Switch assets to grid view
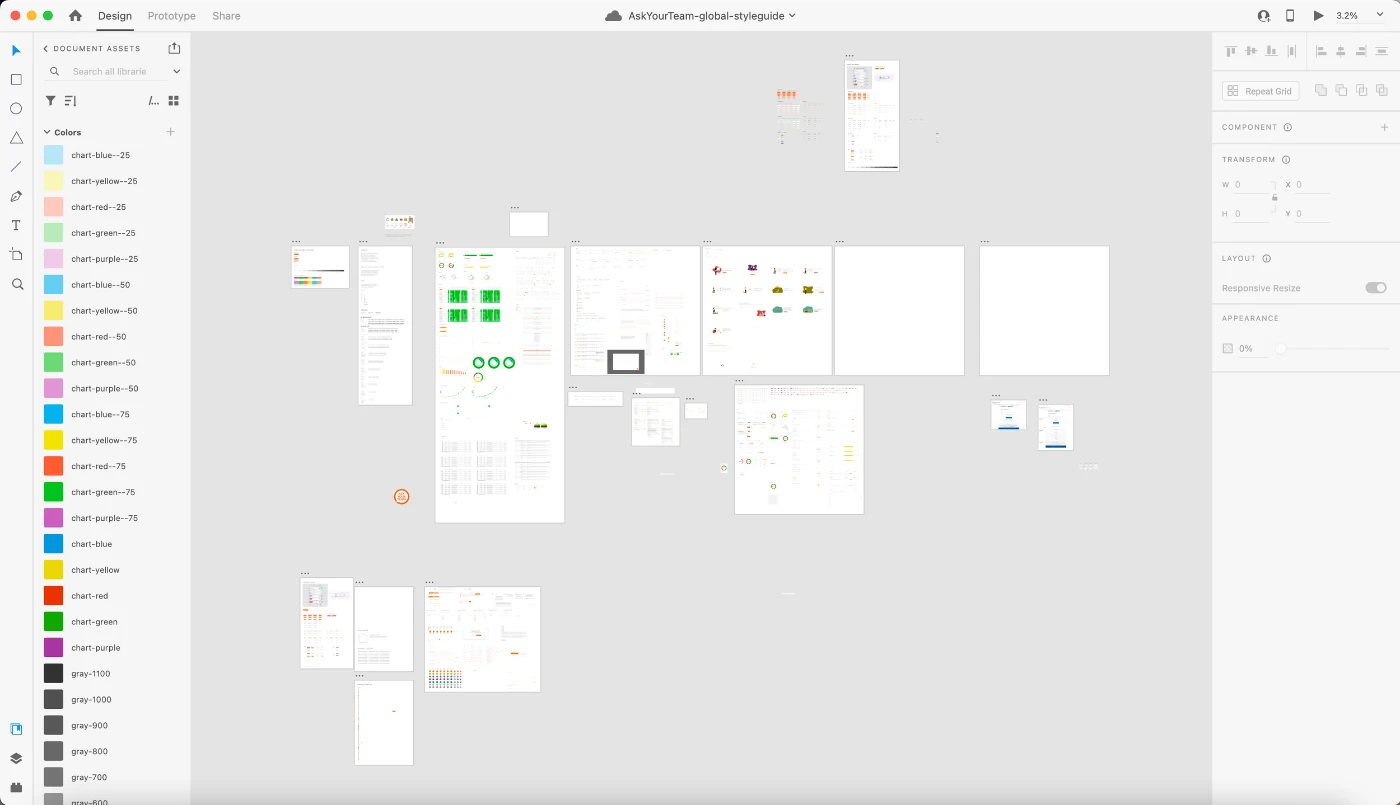 (x=173, y=101)
